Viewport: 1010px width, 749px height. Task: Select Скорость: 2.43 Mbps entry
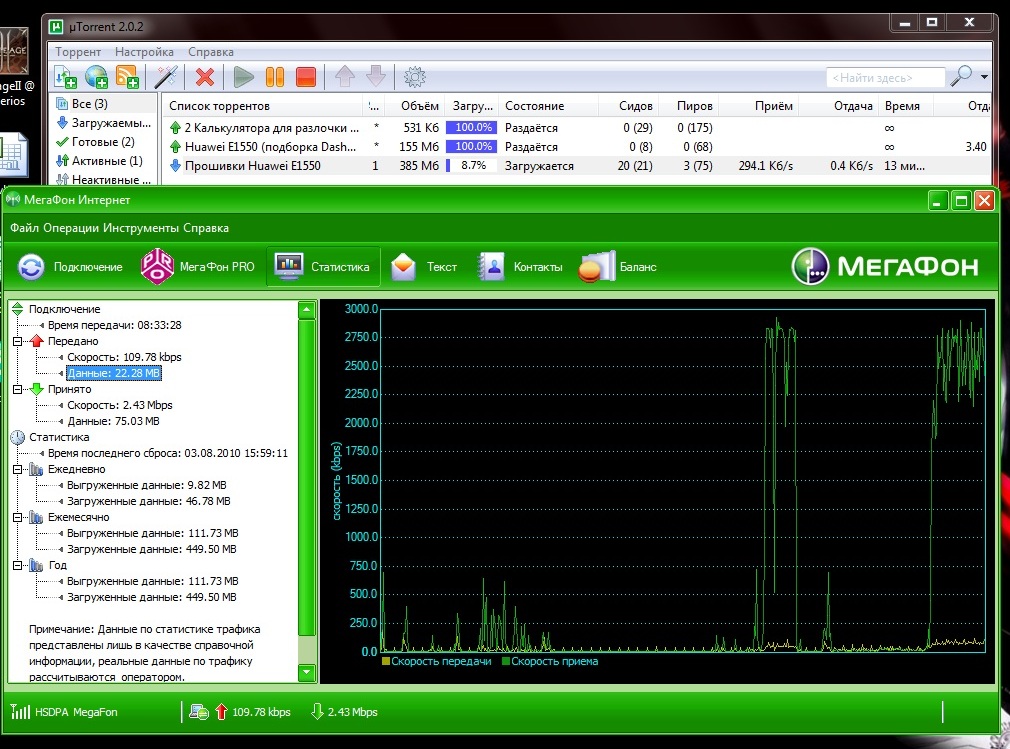(120, 405)
